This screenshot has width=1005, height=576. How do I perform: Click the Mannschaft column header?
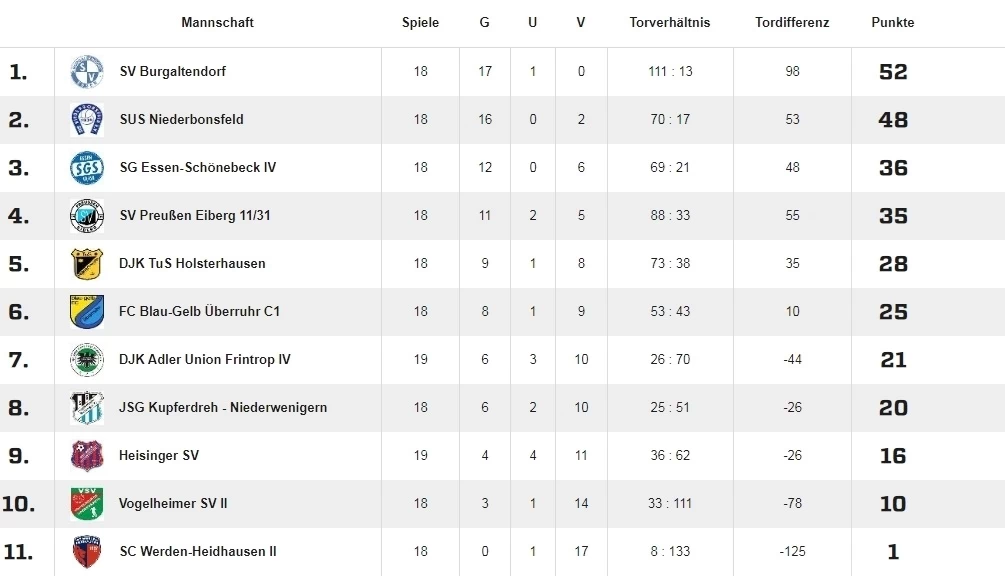[x=217, y=22]
